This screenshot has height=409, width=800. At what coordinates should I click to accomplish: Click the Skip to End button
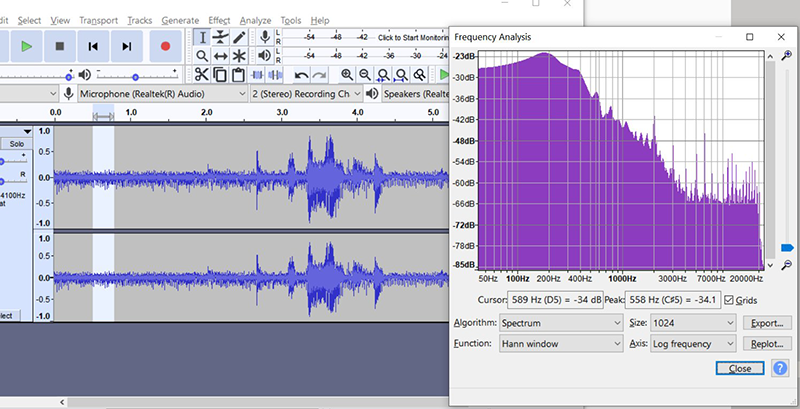point(127,46)
